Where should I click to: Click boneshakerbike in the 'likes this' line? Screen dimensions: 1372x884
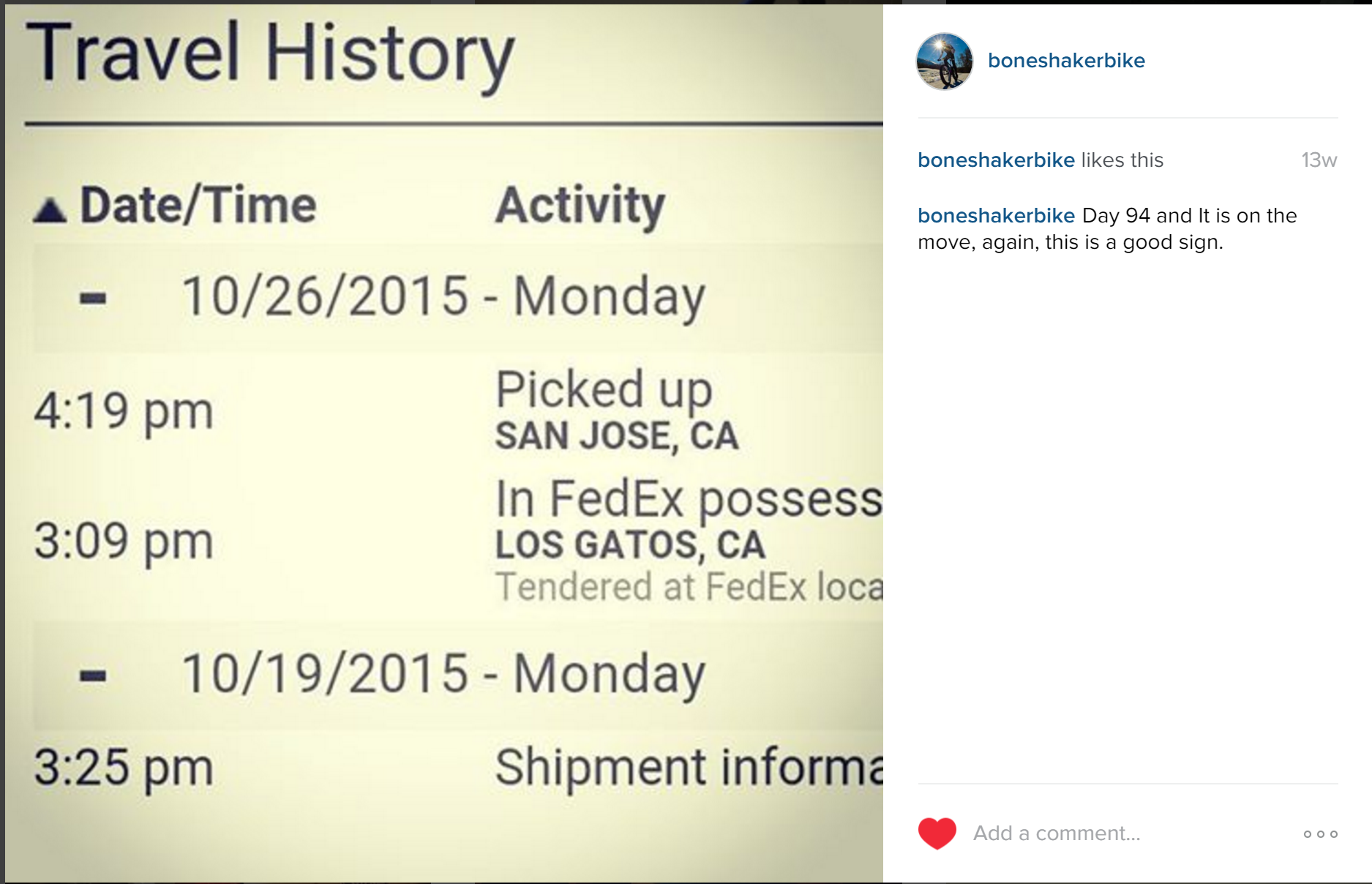(996, 160)
